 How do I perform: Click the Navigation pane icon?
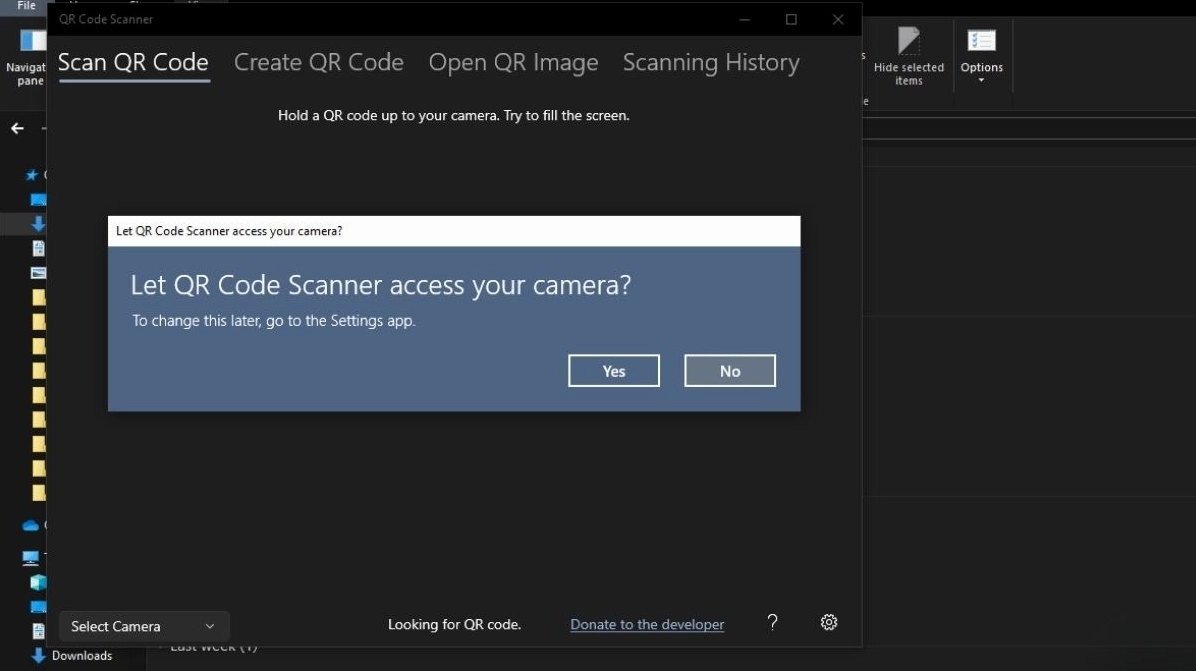32,42
